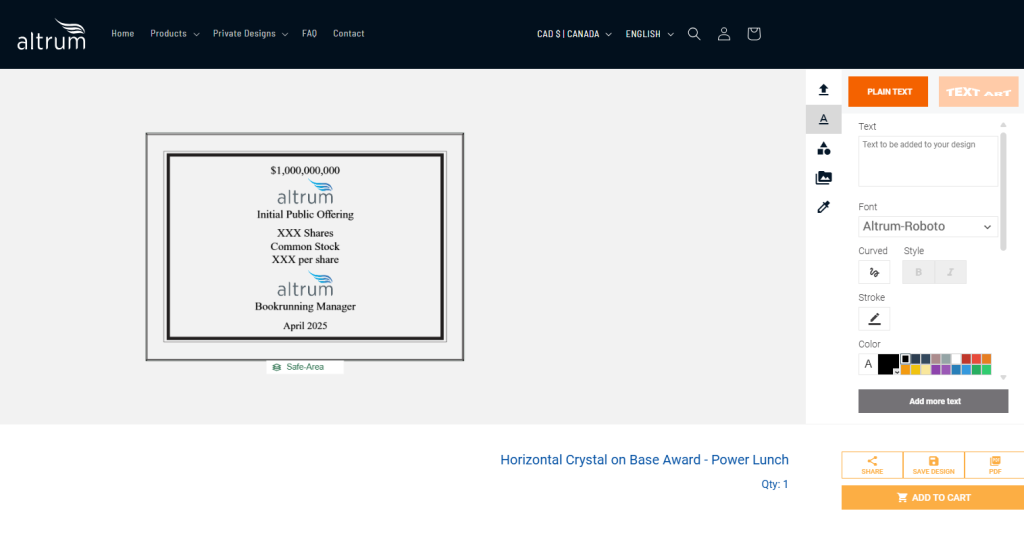Select 'Bookrunning Manager' text on design

[x=305, y=306]
